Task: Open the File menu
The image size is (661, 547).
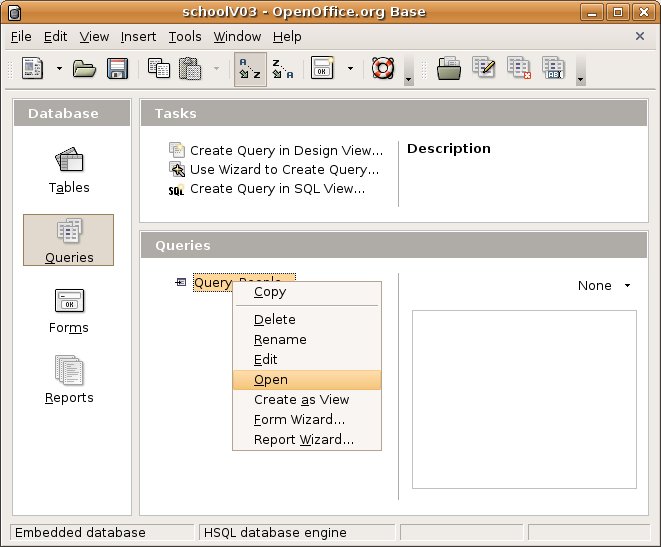Action: point(21,37)
